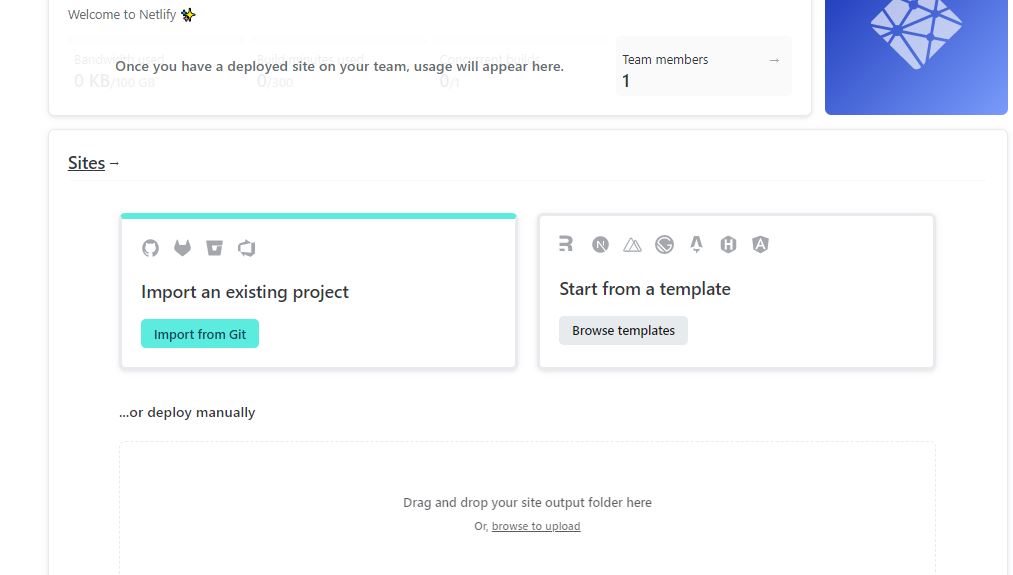The width and height of the screenshot is (1013, 575).
Task: Click the Import from Git button
Action: coord(200,334)
